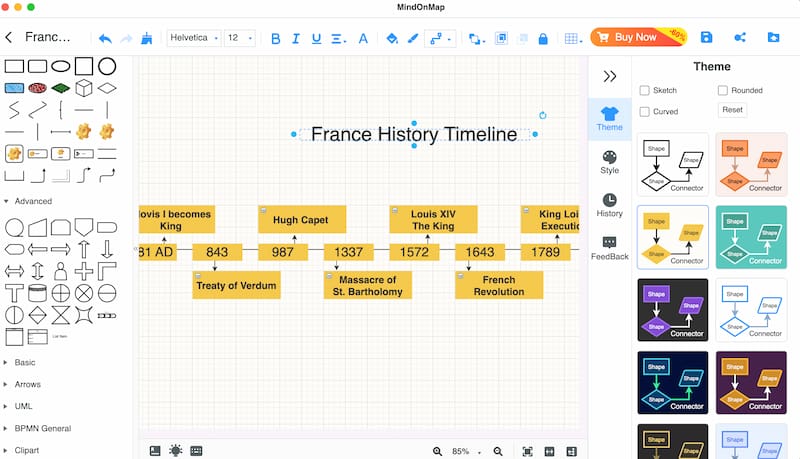Switch to the Theme tab
Viewport: 800px width, 459px height.
tap(610, 119)
